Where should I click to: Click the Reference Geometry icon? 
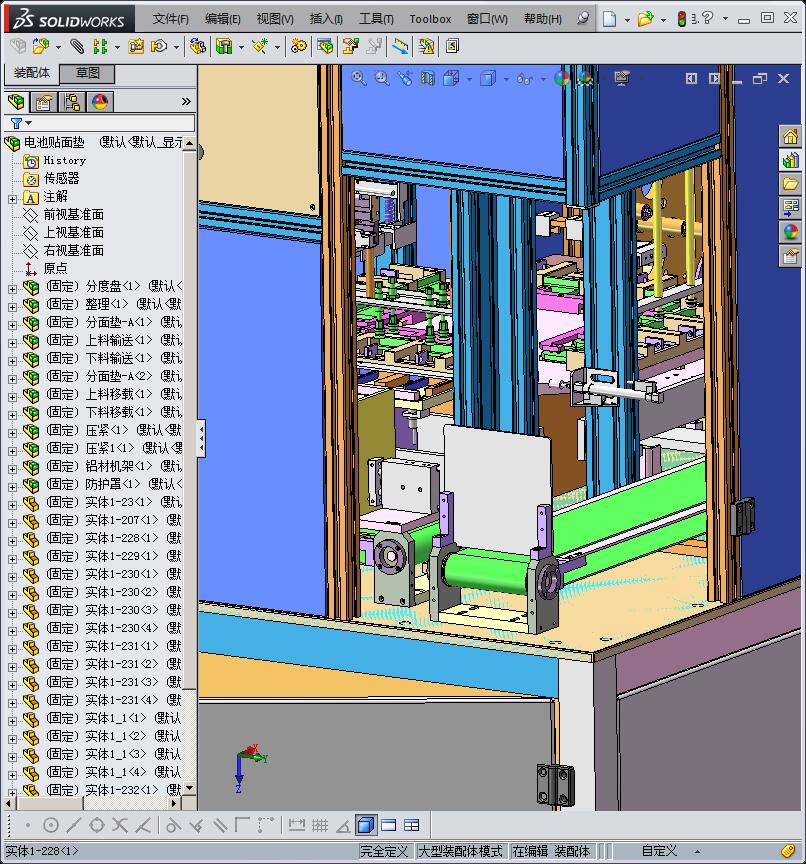point(260,47)
